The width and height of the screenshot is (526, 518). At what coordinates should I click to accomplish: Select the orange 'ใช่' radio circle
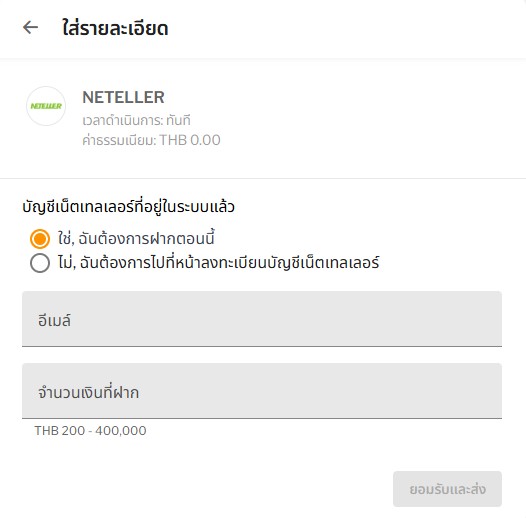click(40, 239)
